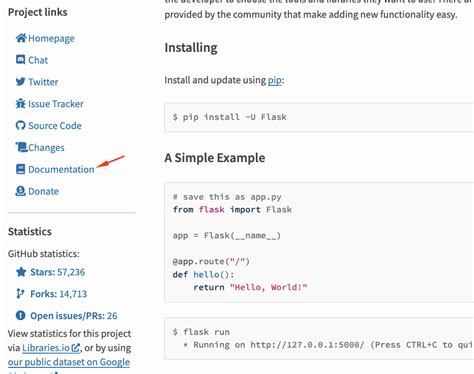Click the Donate icon

coord(20,191)
